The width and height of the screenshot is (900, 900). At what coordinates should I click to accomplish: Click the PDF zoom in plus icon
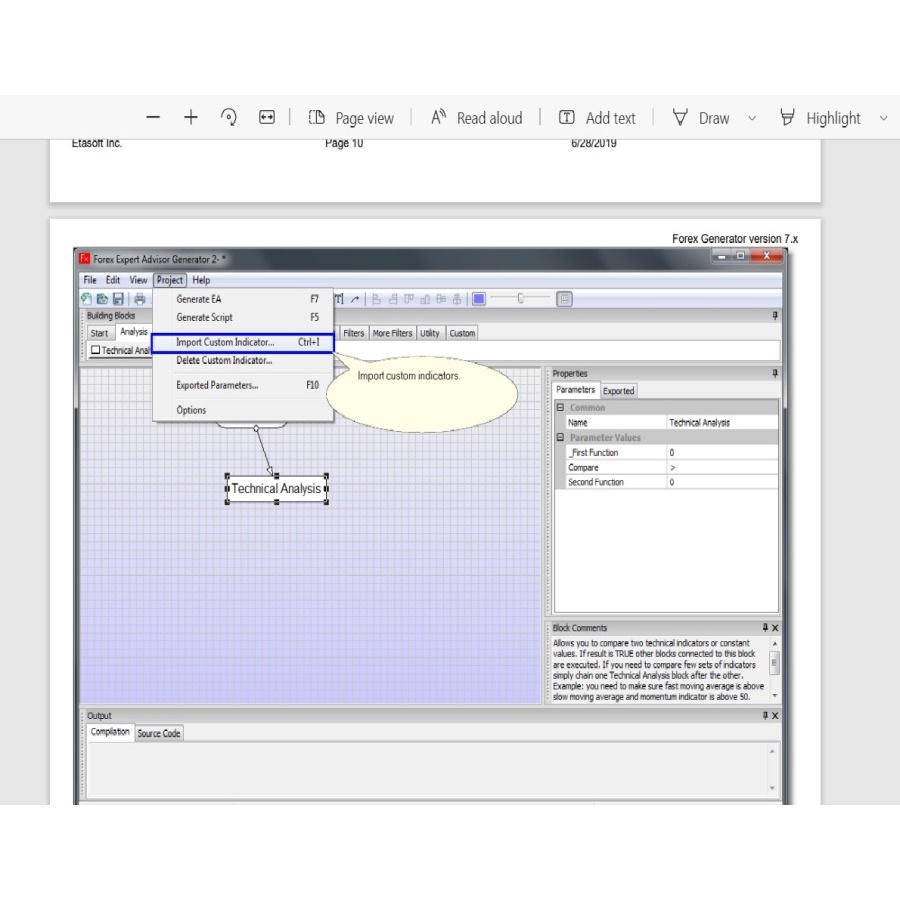click(191, 118)
